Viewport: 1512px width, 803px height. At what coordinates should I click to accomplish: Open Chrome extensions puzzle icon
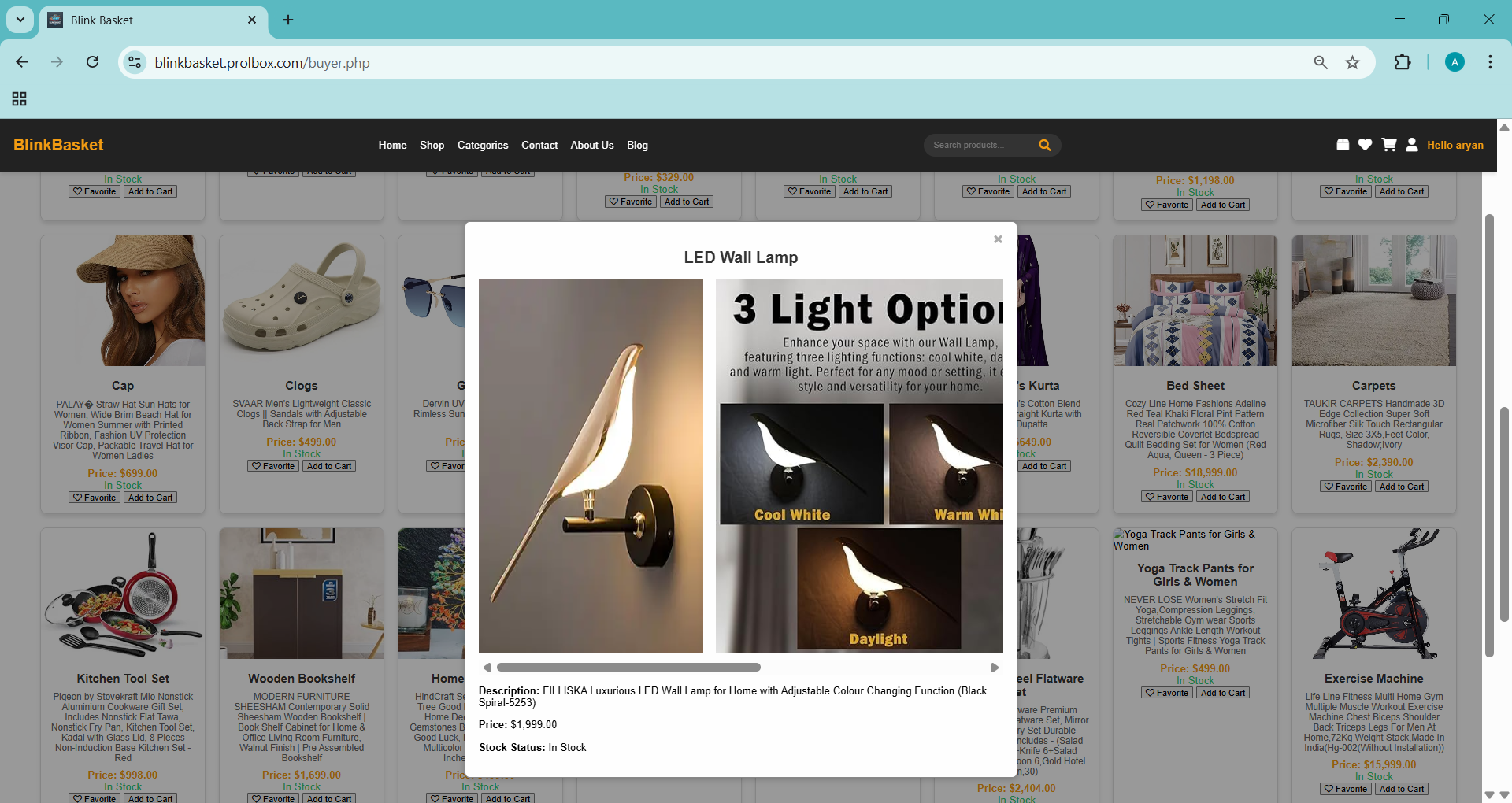(1403, 62)
